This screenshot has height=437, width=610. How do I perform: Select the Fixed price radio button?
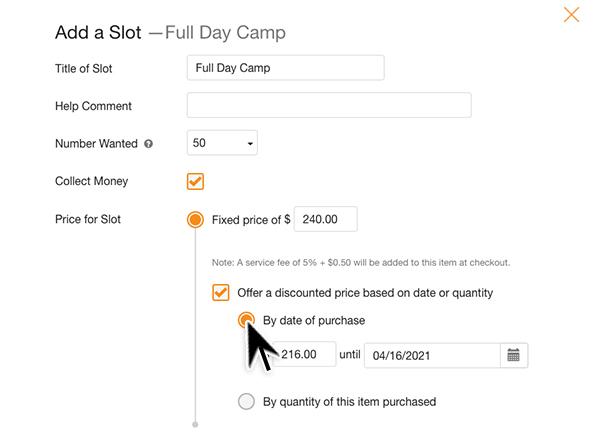point(195,220)
